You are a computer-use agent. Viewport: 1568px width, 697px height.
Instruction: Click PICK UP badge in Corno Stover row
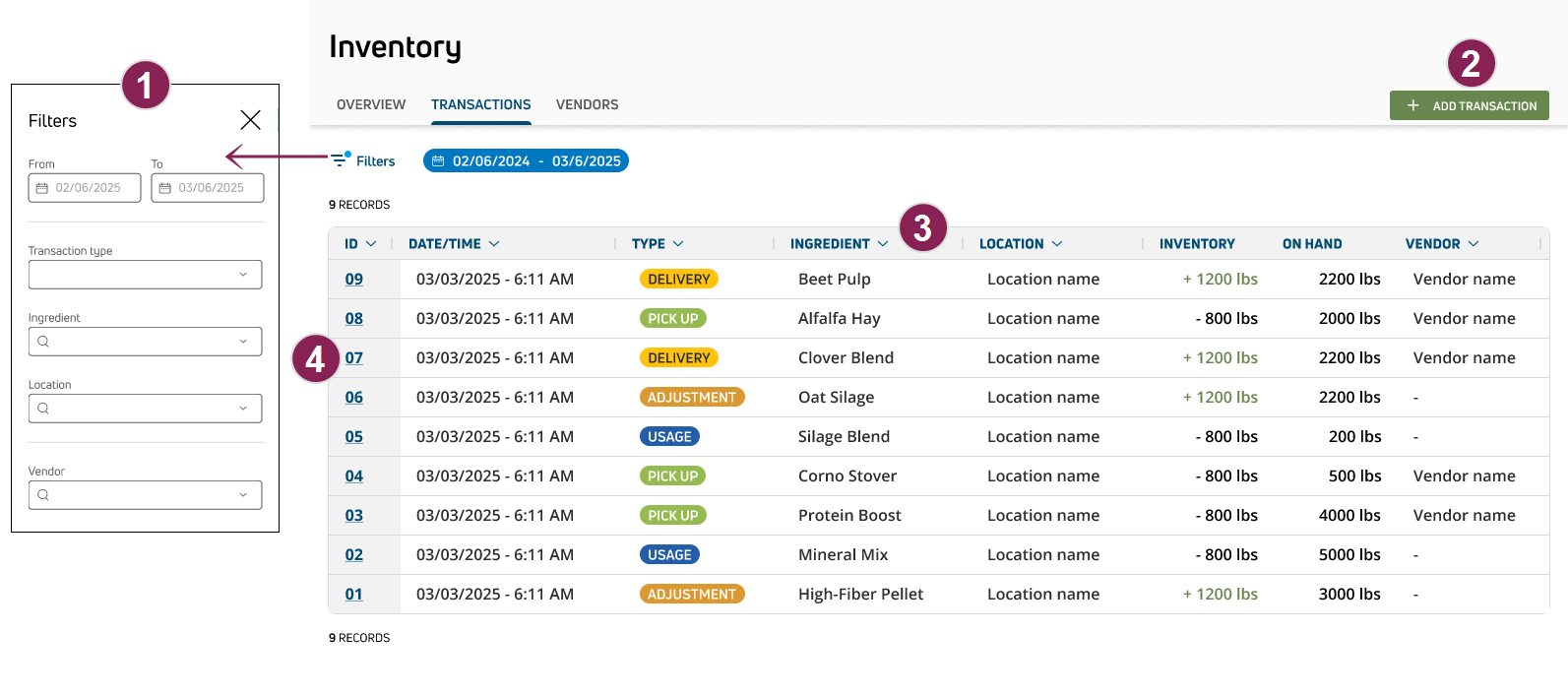(x=673, y=476)
